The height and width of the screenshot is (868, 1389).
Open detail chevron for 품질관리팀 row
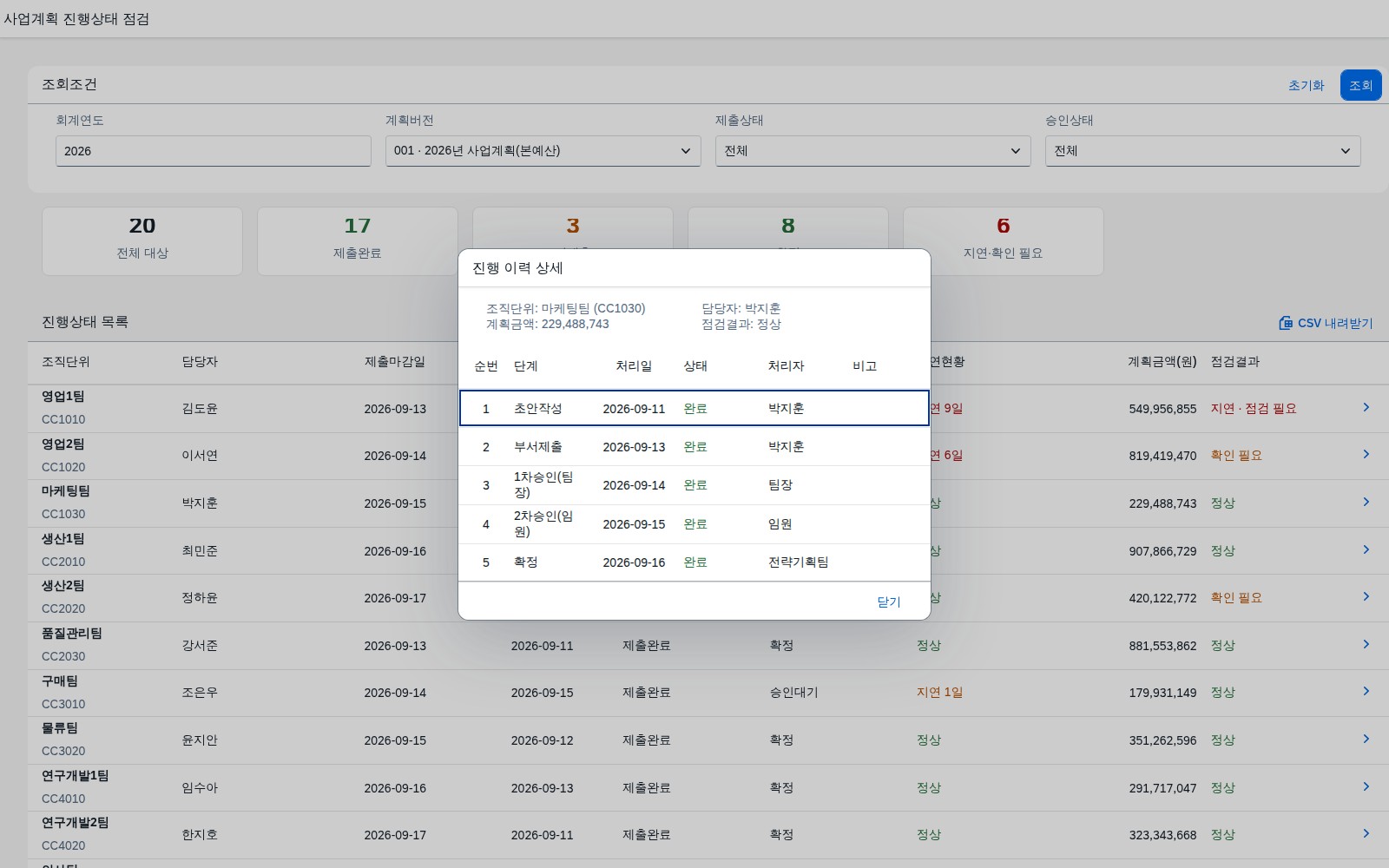[1366, 644]
